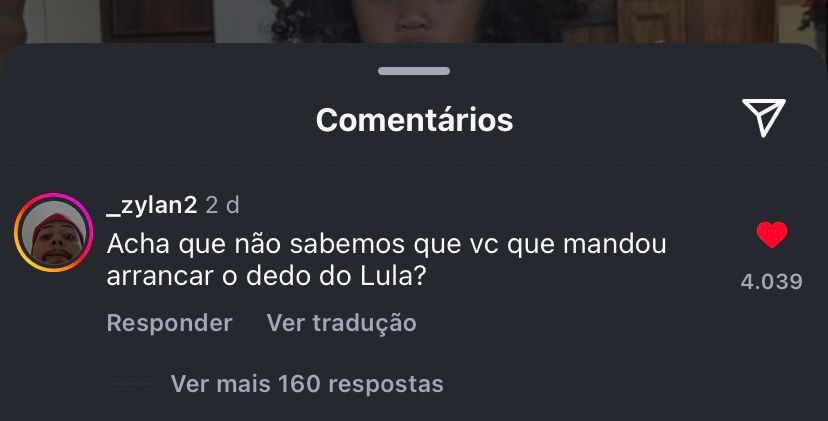The image size is (828, 421).
Task: Open the _zylan2 username profile link
Action: point(152,205)
